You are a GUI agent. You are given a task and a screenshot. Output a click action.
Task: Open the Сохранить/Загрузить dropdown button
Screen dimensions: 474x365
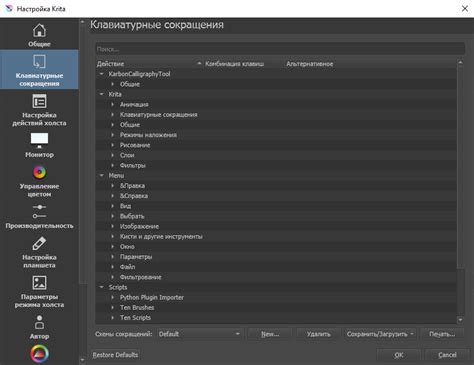pyautogui.click(x=380, y=334)
